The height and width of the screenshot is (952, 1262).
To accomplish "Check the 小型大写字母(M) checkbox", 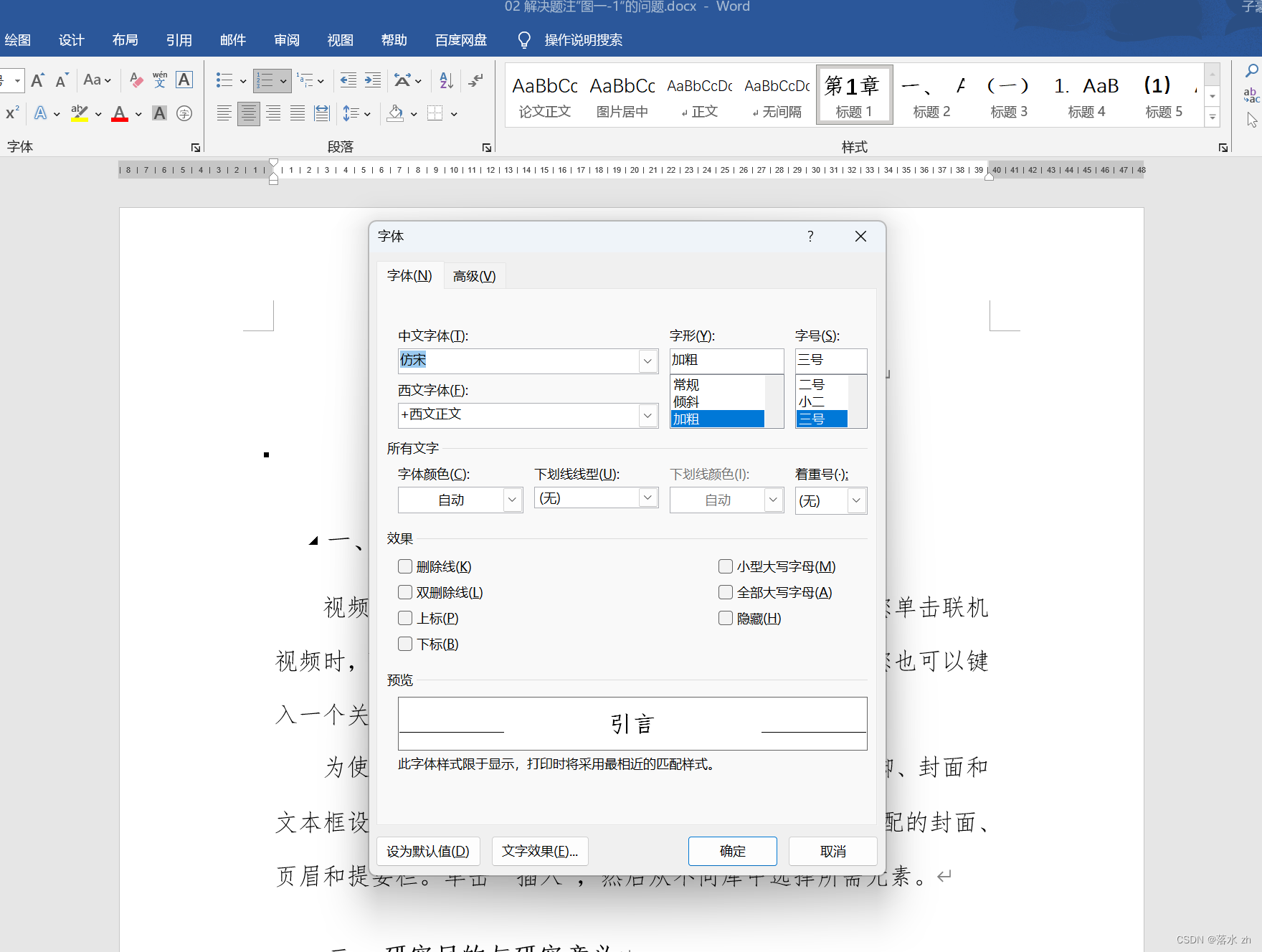I will 726,566.
